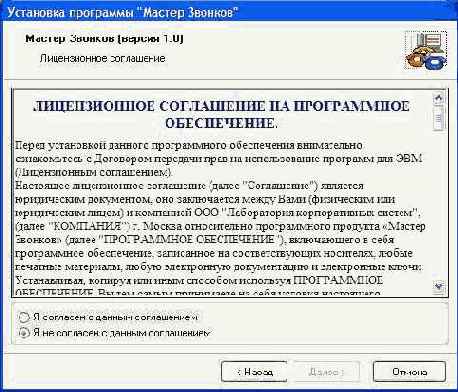Screen dimensions: 458x392
Task: Click the text "(далее "КОМПАНИЯ")" in the license
Action: click(74, 226)
